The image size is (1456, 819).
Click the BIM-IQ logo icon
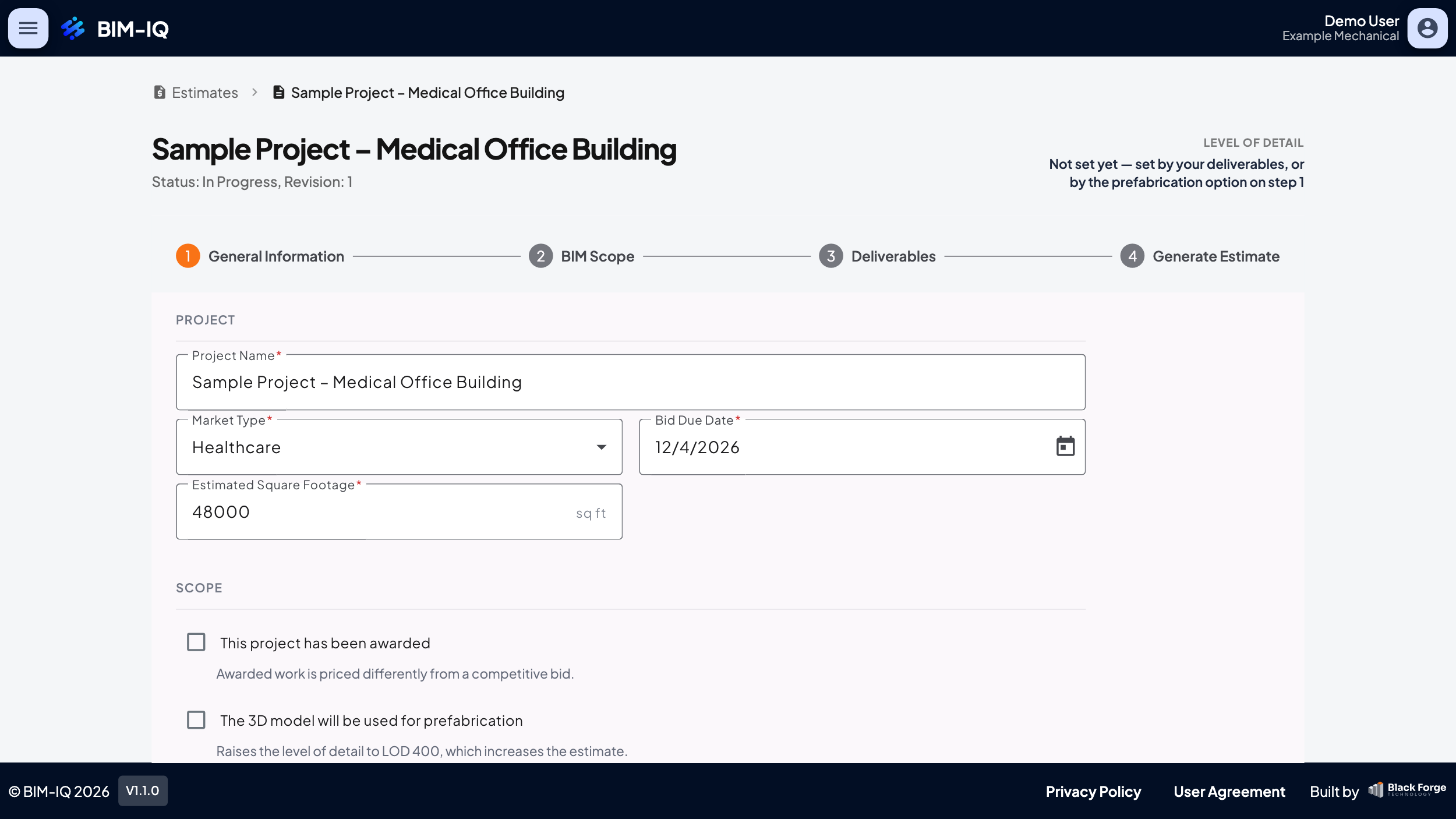point(73,28)
